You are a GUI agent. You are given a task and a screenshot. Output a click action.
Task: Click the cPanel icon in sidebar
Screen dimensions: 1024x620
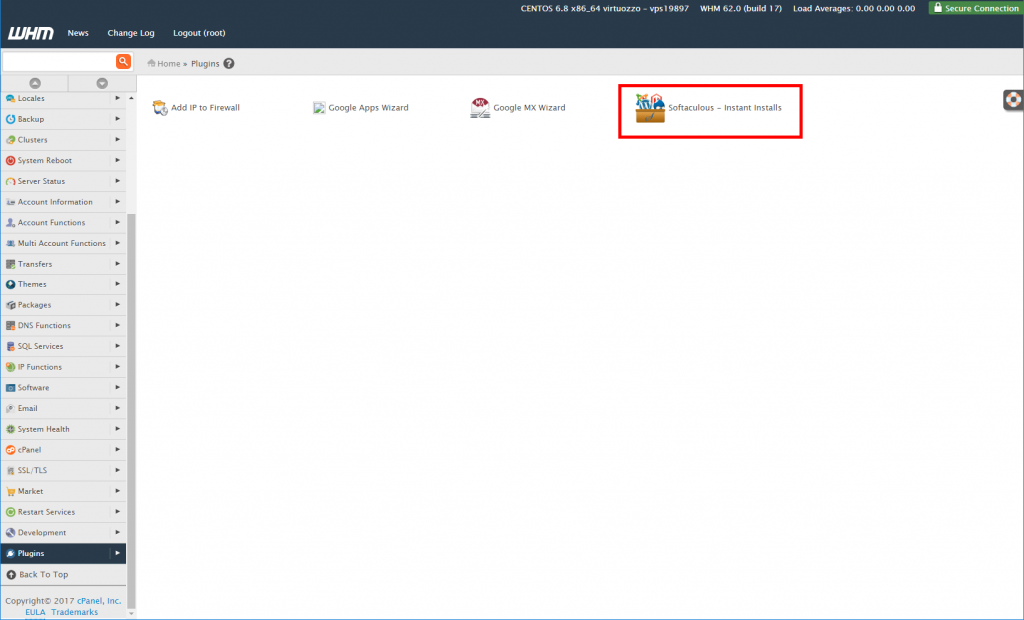click(10, 449)
